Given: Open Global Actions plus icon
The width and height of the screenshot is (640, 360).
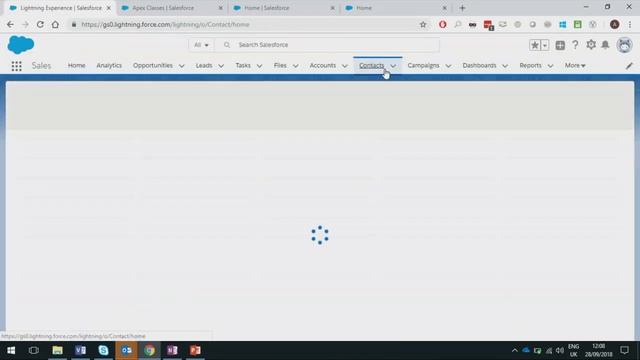Looking at the screenshot, I should 560,45.
